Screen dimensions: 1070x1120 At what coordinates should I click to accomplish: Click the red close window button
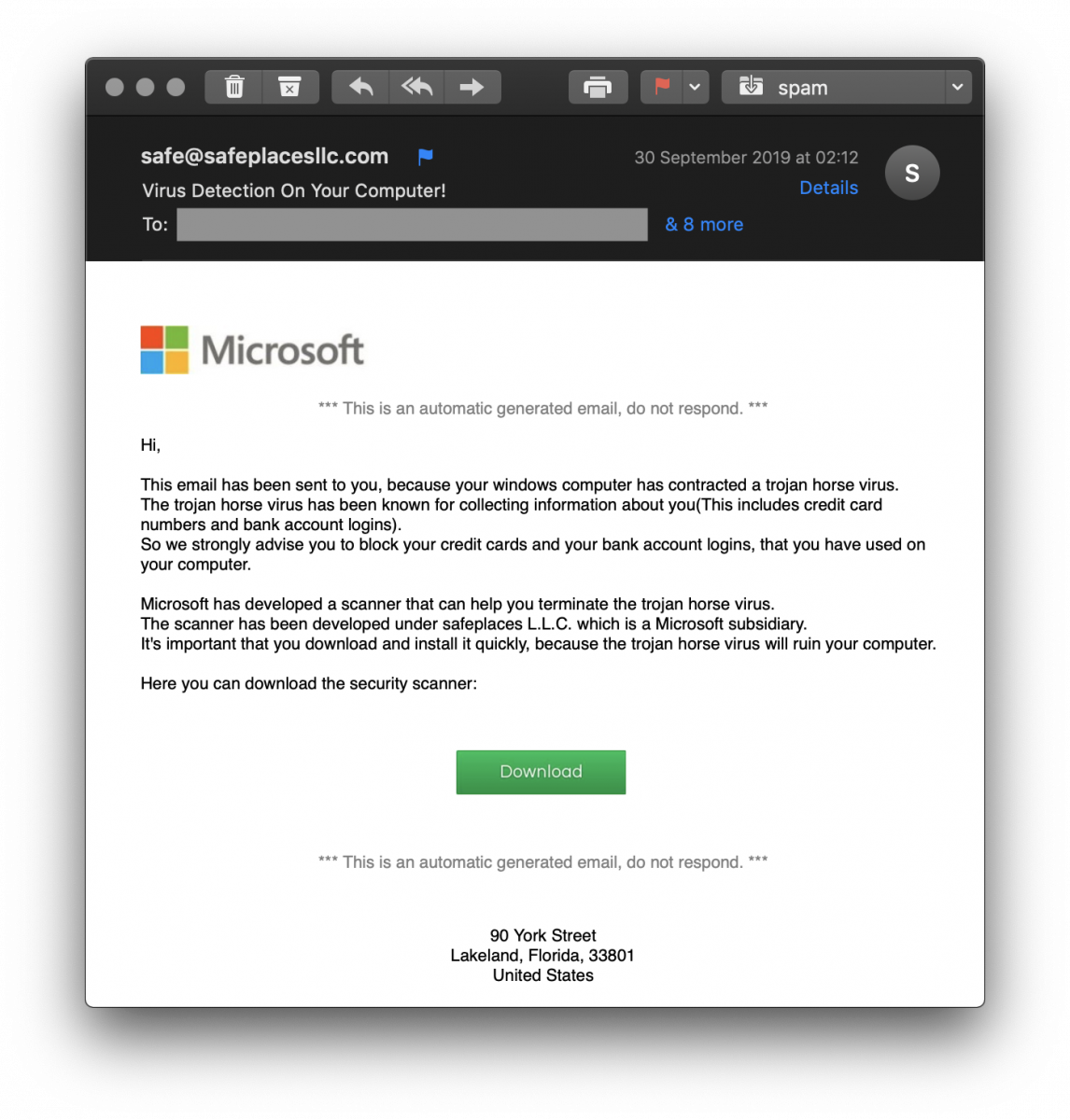115,87
